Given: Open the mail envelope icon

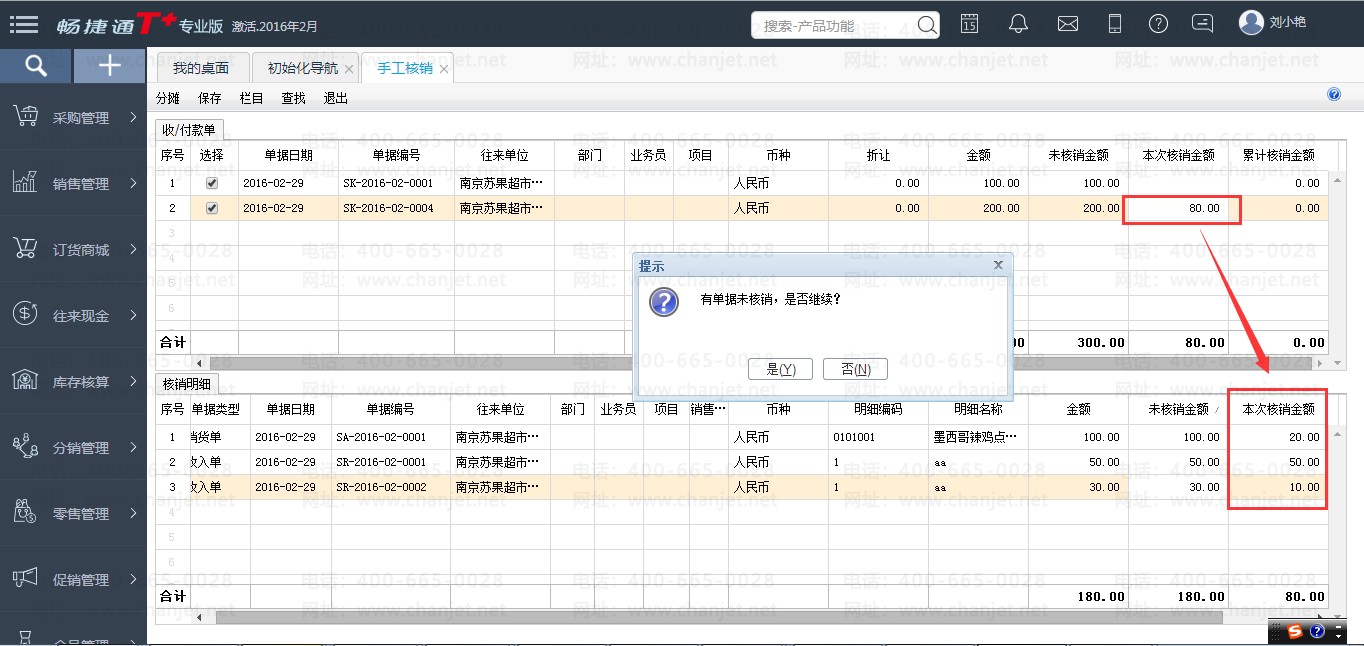Looking at the screenshot, I should (x=1067, y=24).
